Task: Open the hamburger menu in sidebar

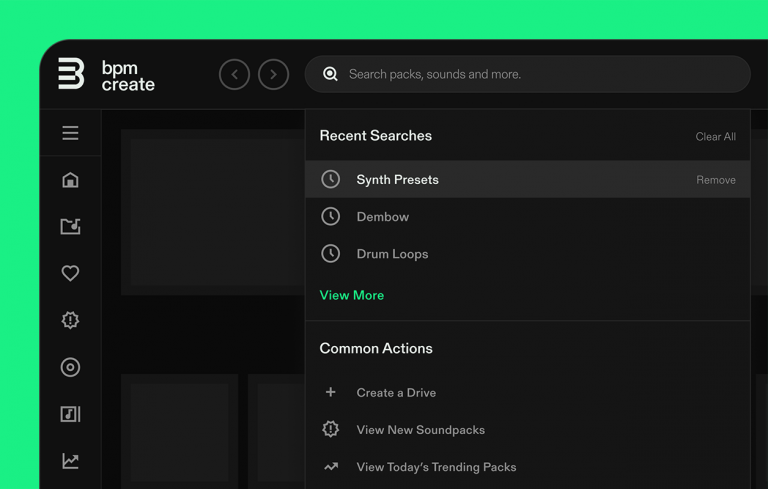Action: [x=70, y=133]
